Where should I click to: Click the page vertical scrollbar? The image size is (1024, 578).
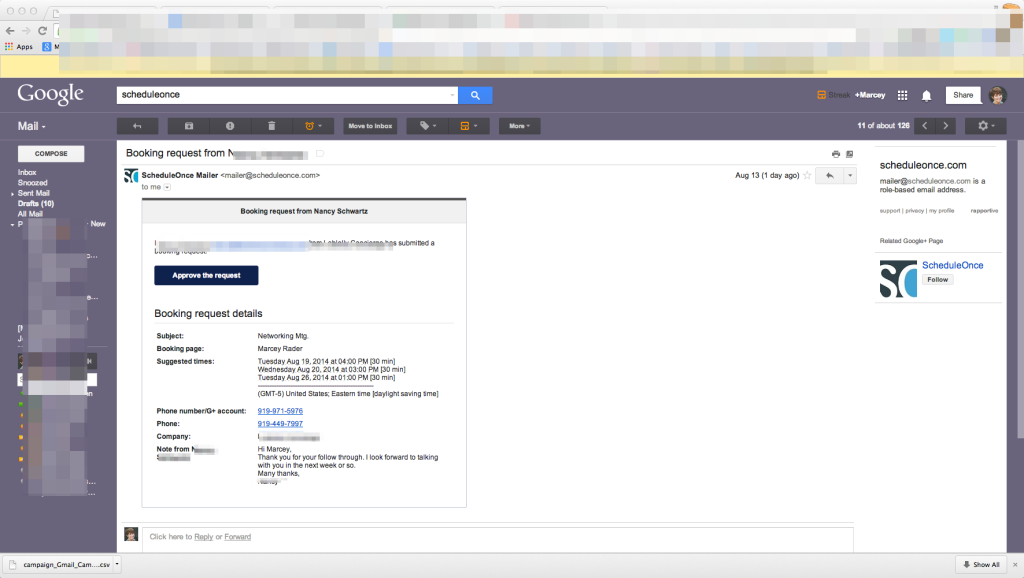coord(1020,289)
